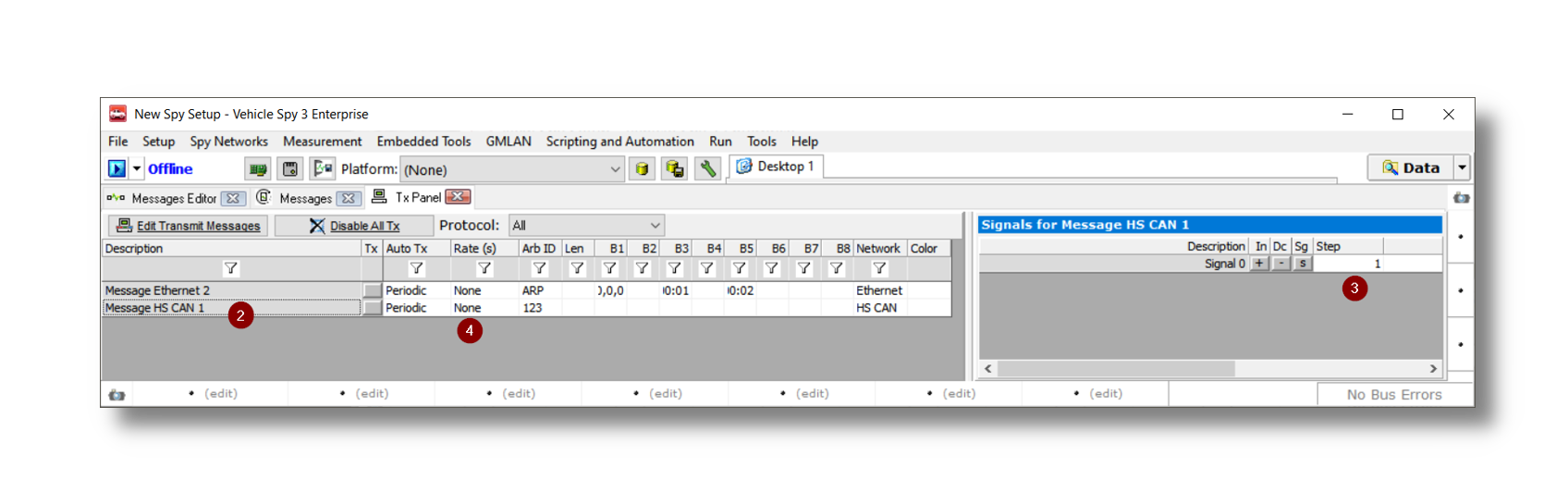
Task: Open the dropdown arrow next to Data button
Action: coord(1462,167)
